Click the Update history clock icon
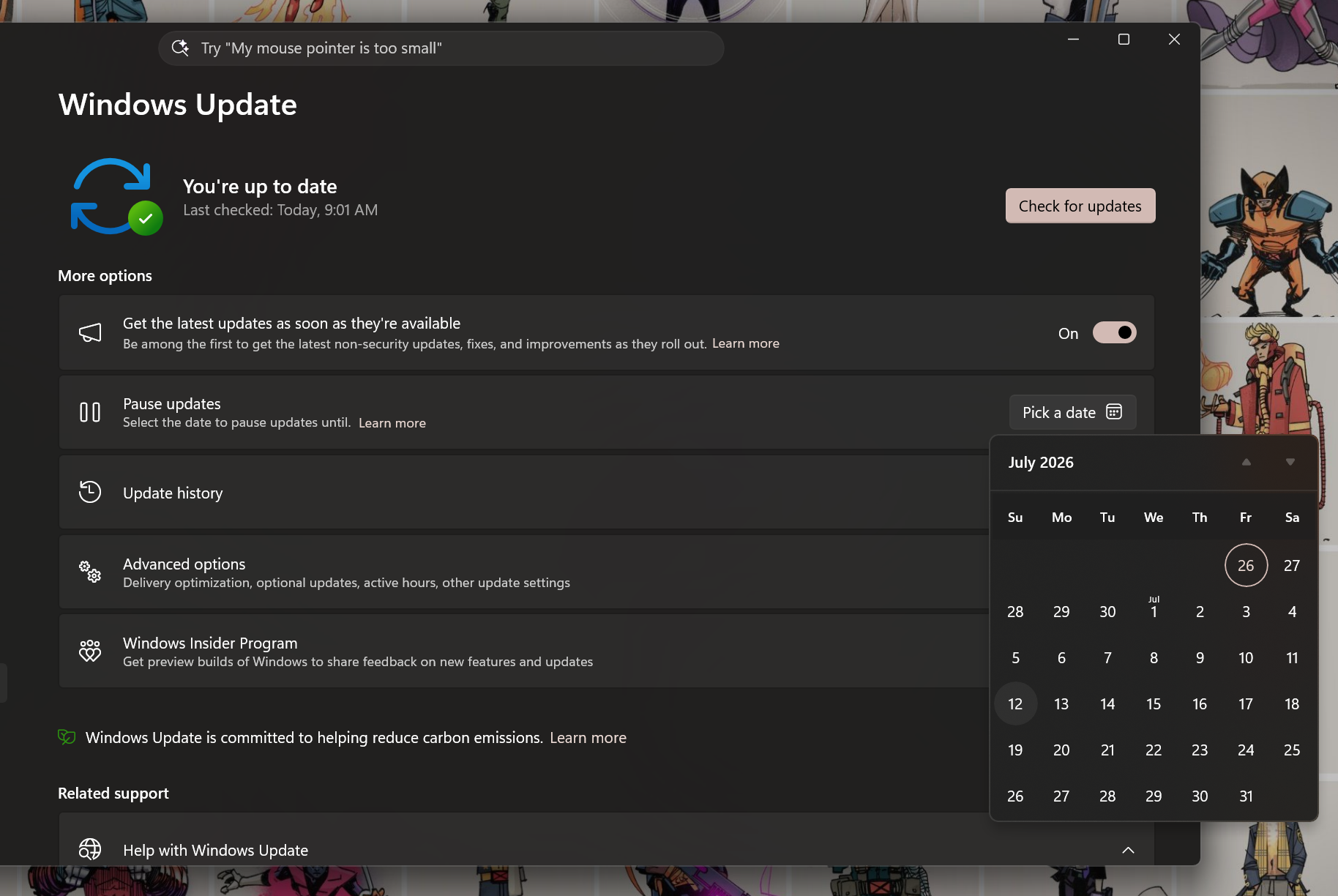 (x=90, y=492)
